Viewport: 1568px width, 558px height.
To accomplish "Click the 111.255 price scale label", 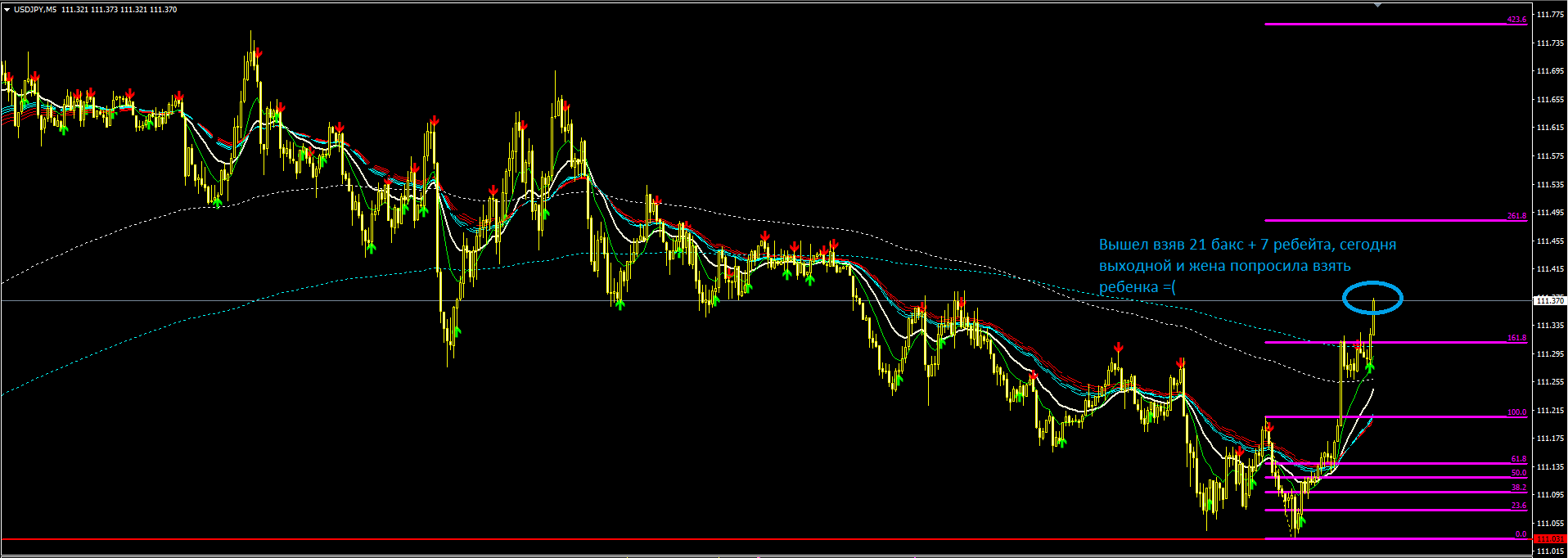I will 1550,382.
